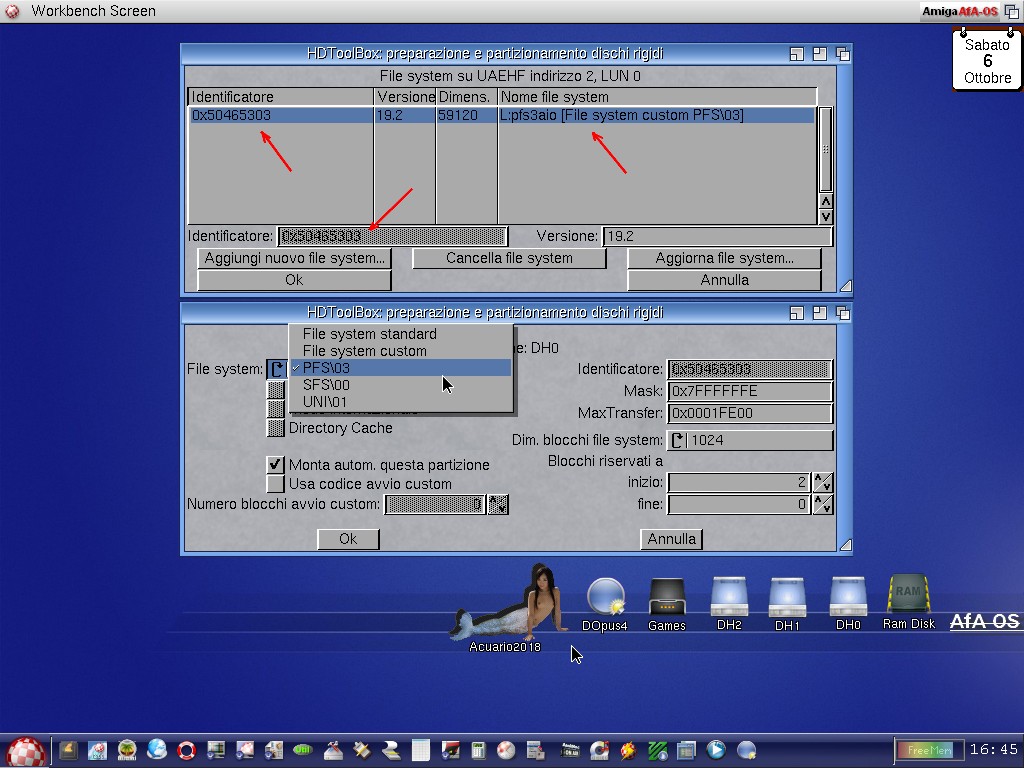The width and height of the screenshot is (1024, 768).
Task: Select 'File system standard' menu entry
Action: pyautogui.click(x=369, y=334)
